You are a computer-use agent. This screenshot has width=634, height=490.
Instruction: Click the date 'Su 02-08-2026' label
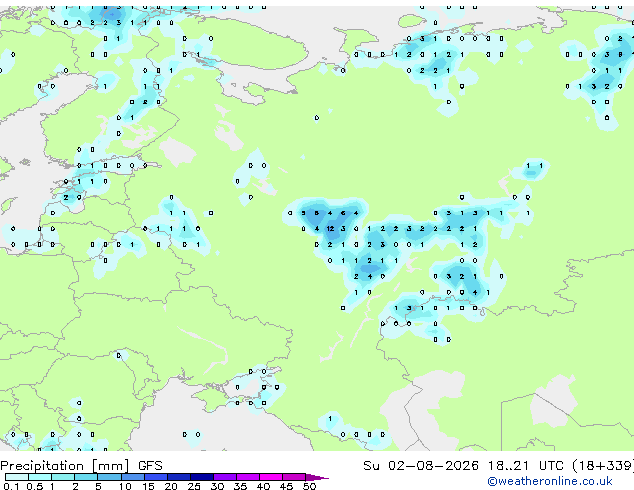421,466
